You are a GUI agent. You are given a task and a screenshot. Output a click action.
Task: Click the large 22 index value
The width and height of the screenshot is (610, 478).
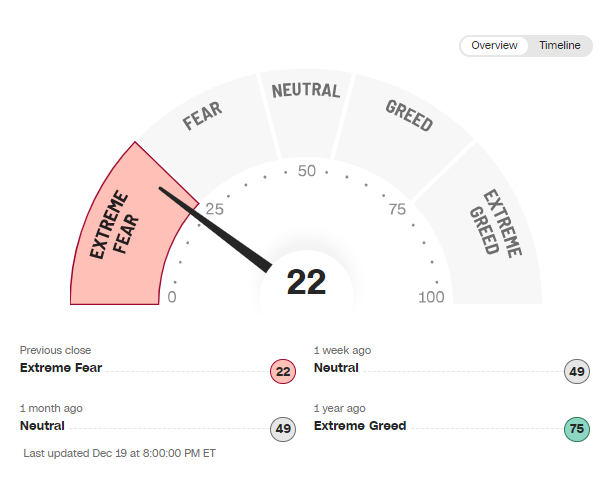pos(306,283)
